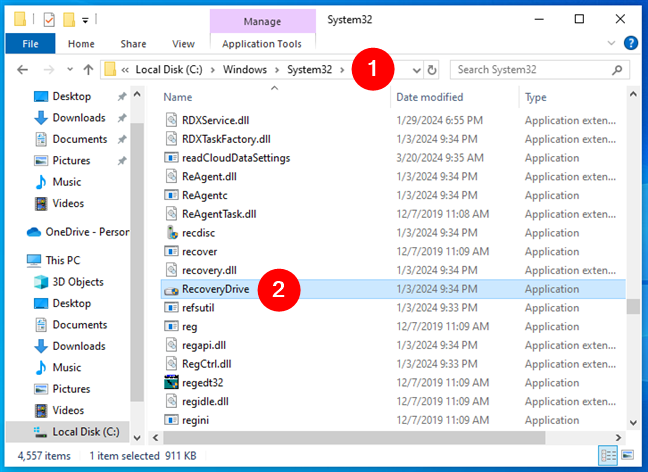648x472 pixels.
Task: Sort by the Name column header
Action: [x=178, y=97]
